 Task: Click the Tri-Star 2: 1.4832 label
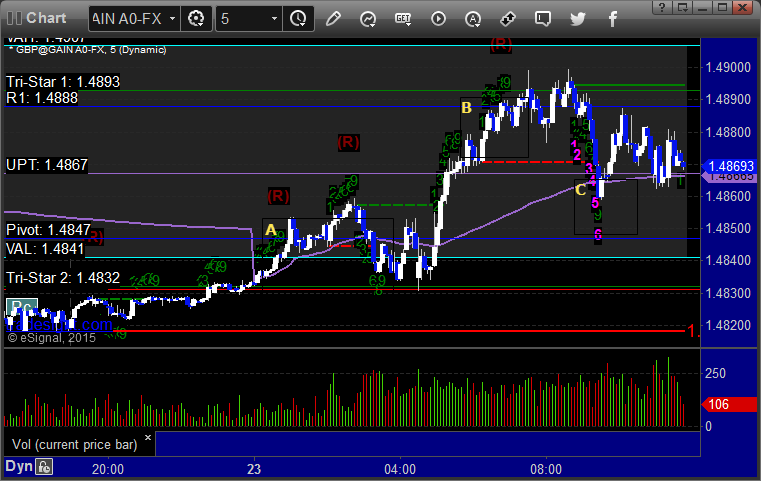coord(63,278)
